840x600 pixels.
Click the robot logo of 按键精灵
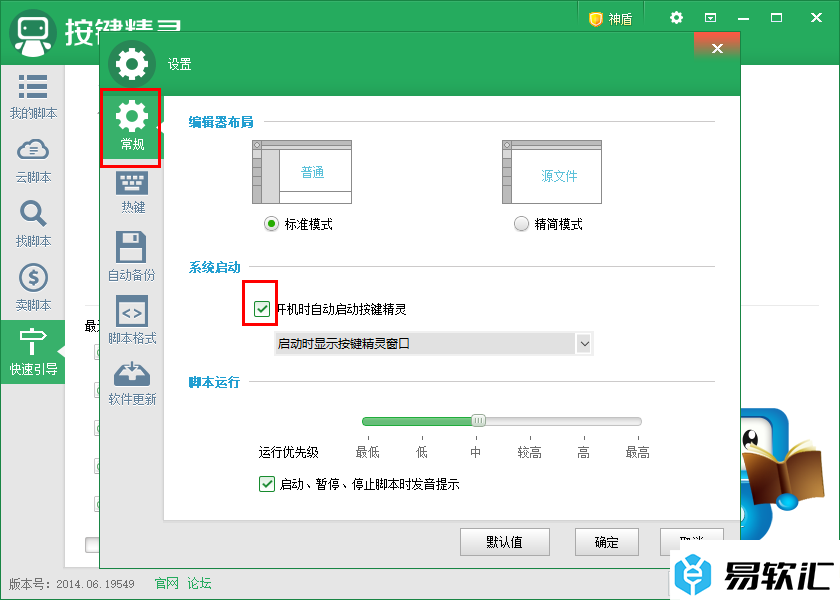[33, 33]
